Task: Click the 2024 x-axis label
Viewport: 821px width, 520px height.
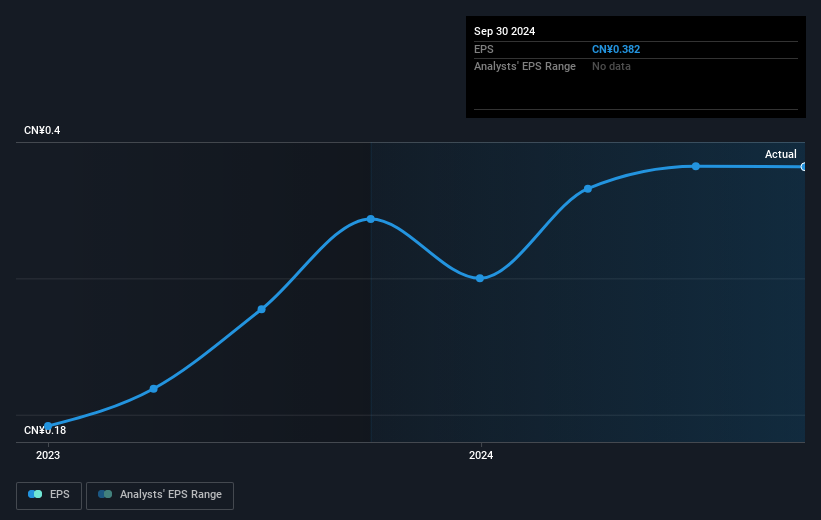Action: point(481,456)
